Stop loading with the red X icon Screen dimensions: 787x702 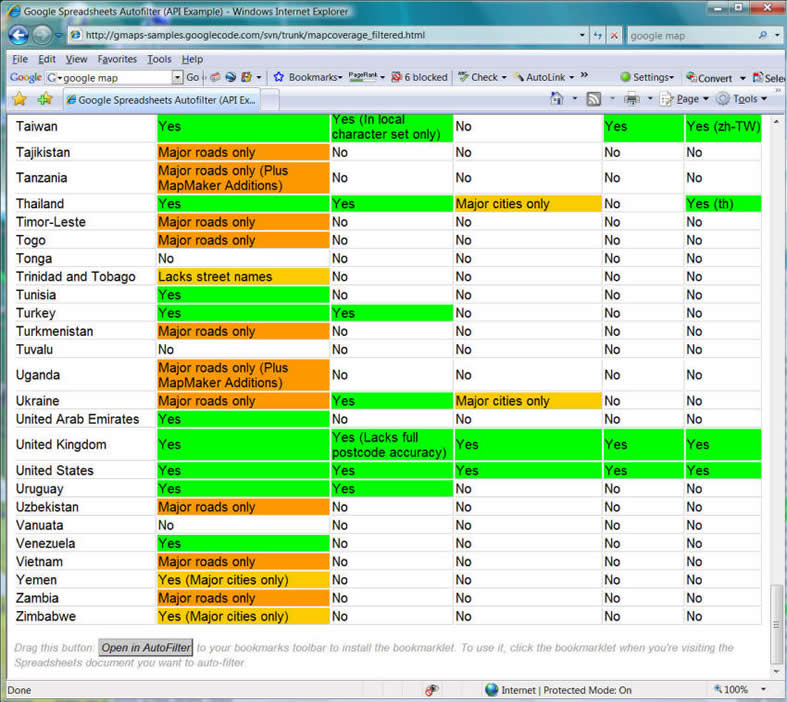point(614,36)
